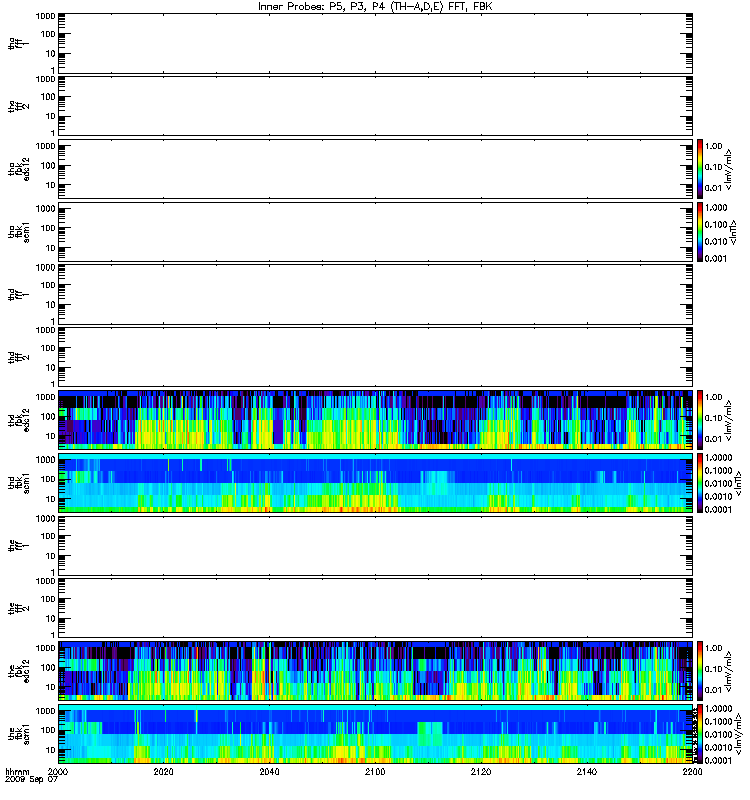
Task: Click the '2009 Sep 07' date label
Action: point(31,780)
